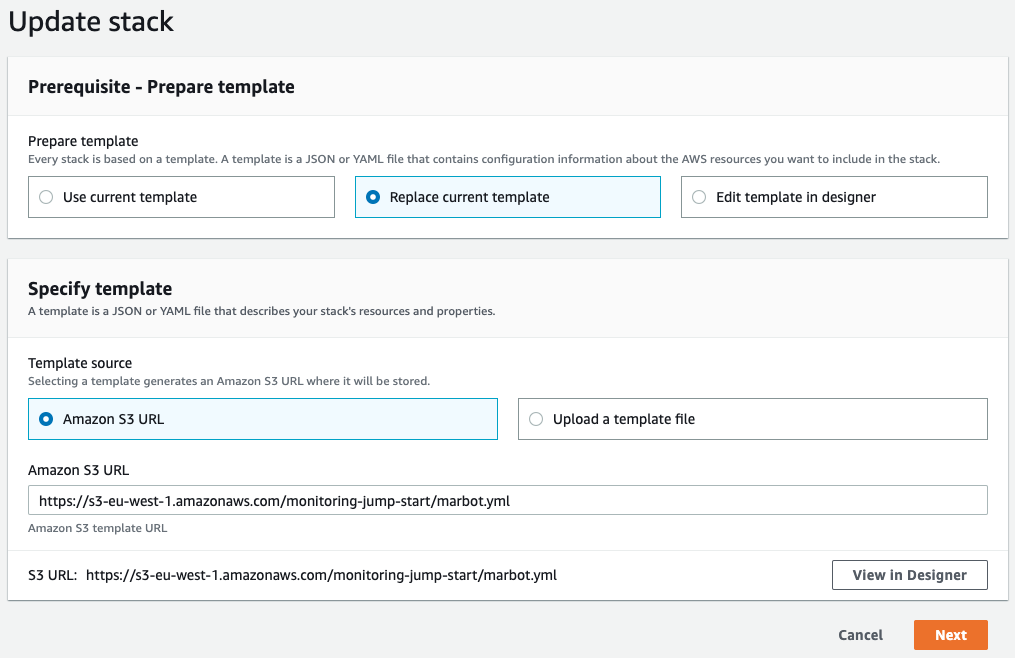Click the Template source field label

click(x=80, y=363)
